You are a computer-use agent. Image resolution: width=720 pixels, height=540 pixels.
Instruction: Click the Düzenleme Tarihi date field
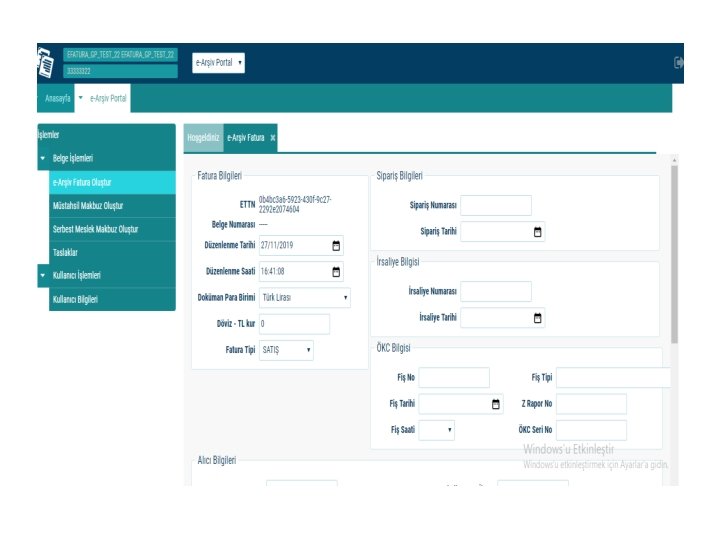(x=301, y=246)
